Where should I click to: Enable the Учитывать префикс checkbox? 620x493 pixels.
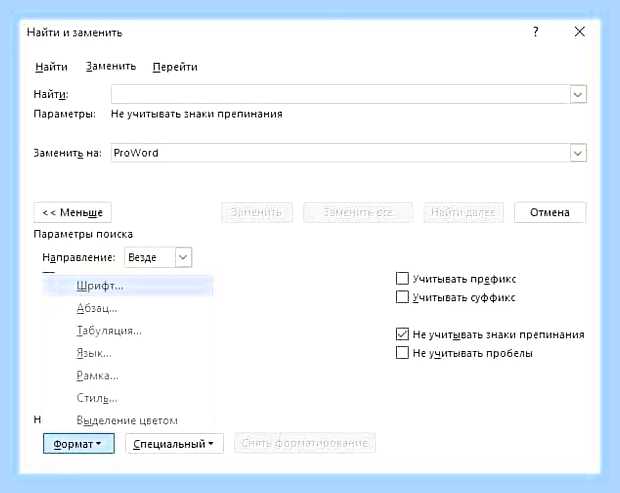(402, 278)
